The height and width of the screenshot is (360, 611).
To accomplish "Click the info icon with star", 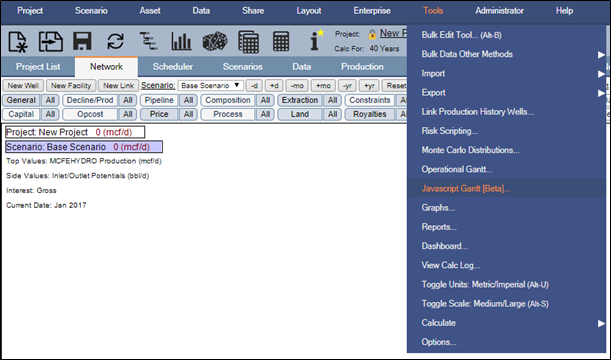I will 316,41.
